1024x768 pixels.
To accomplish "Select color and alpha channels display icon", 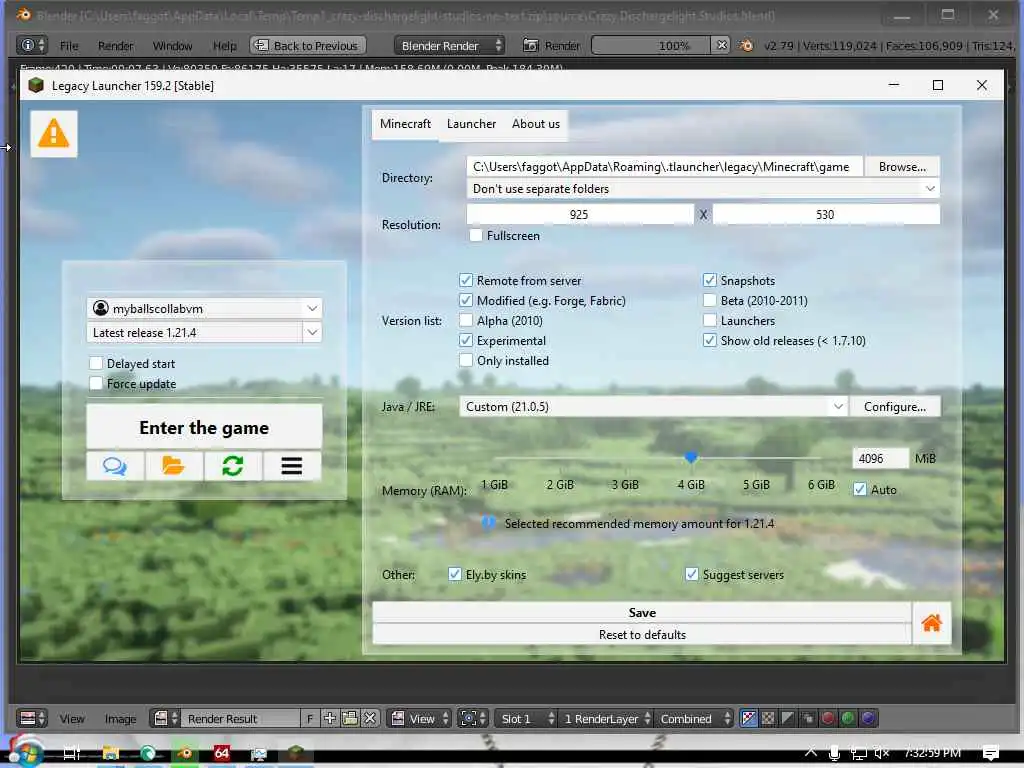I will coord(748,718).
